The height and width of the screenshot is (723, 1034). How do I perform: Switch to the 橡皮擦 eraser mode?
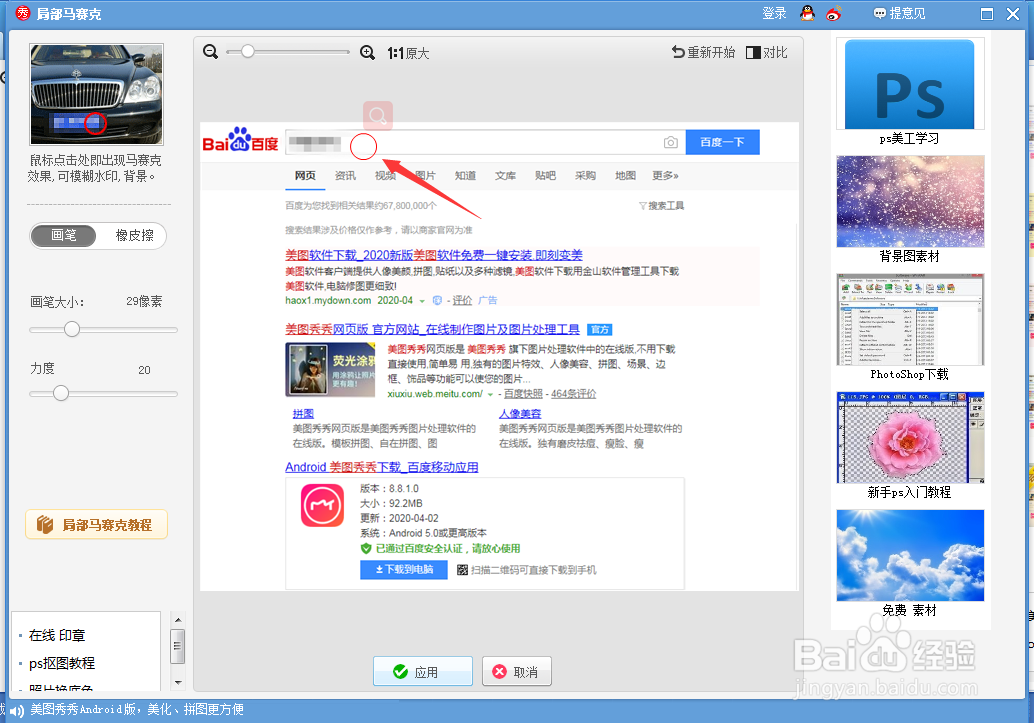[x=135, y=236]
